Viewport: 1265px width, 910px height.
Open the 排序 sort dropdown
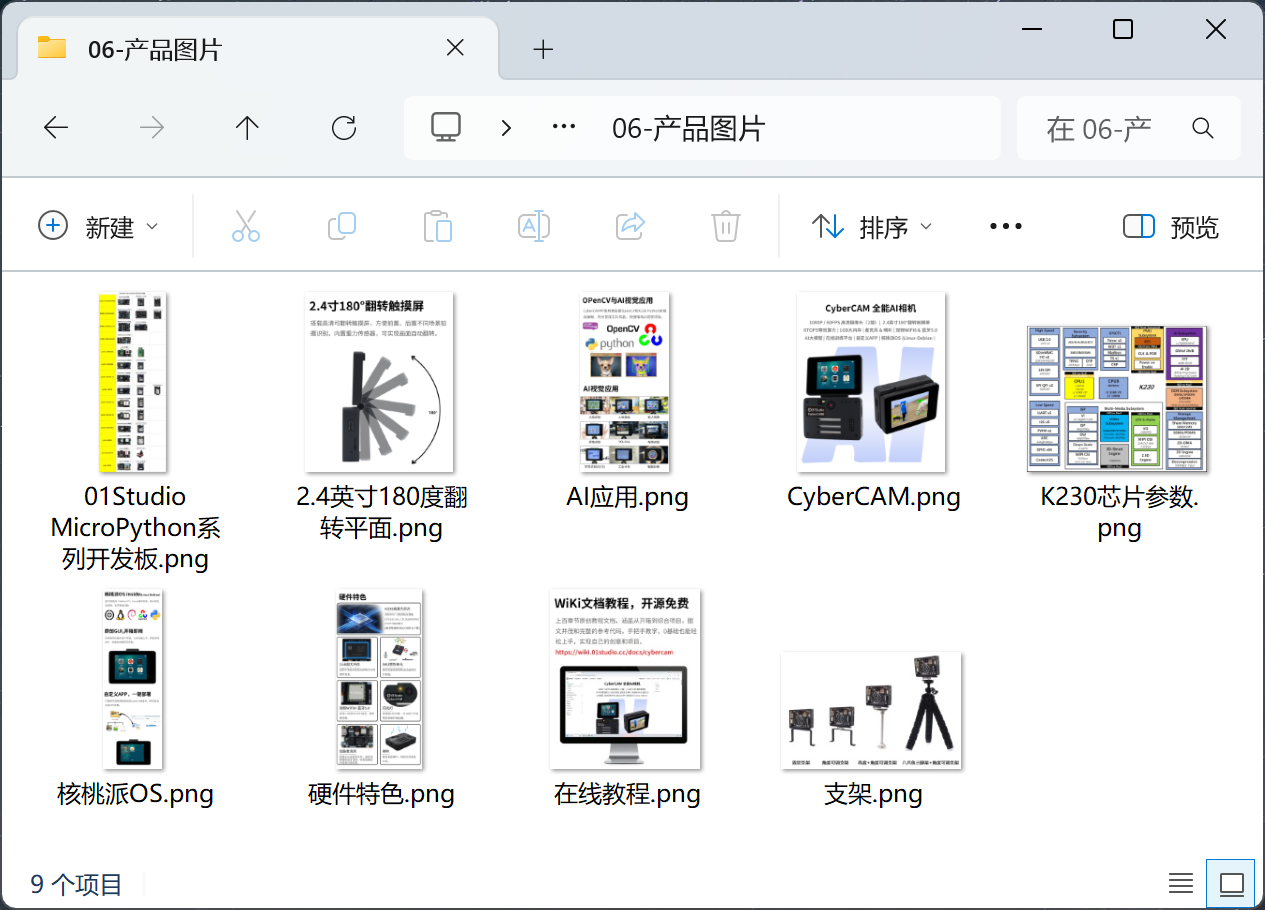(x=871, y=227)
